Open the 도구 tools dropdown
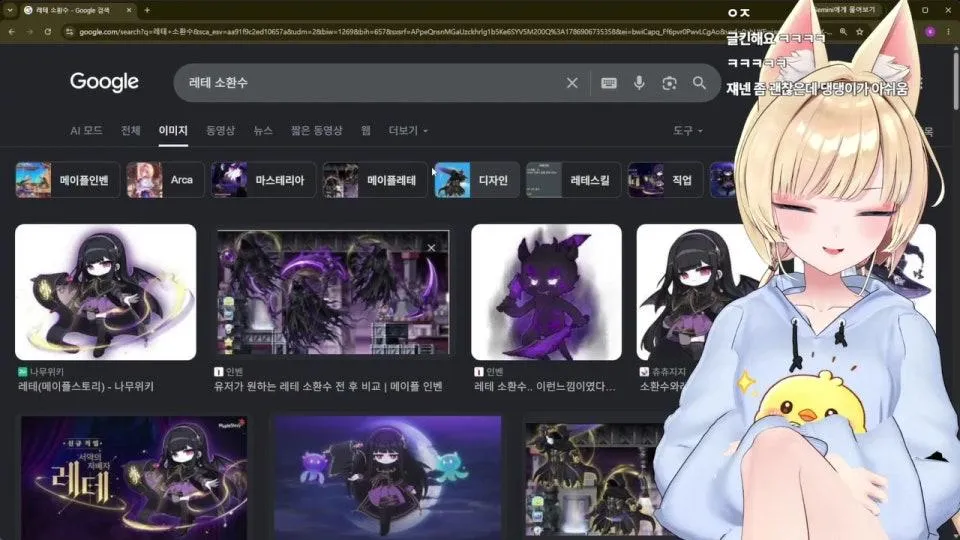 tap(688, 130)
